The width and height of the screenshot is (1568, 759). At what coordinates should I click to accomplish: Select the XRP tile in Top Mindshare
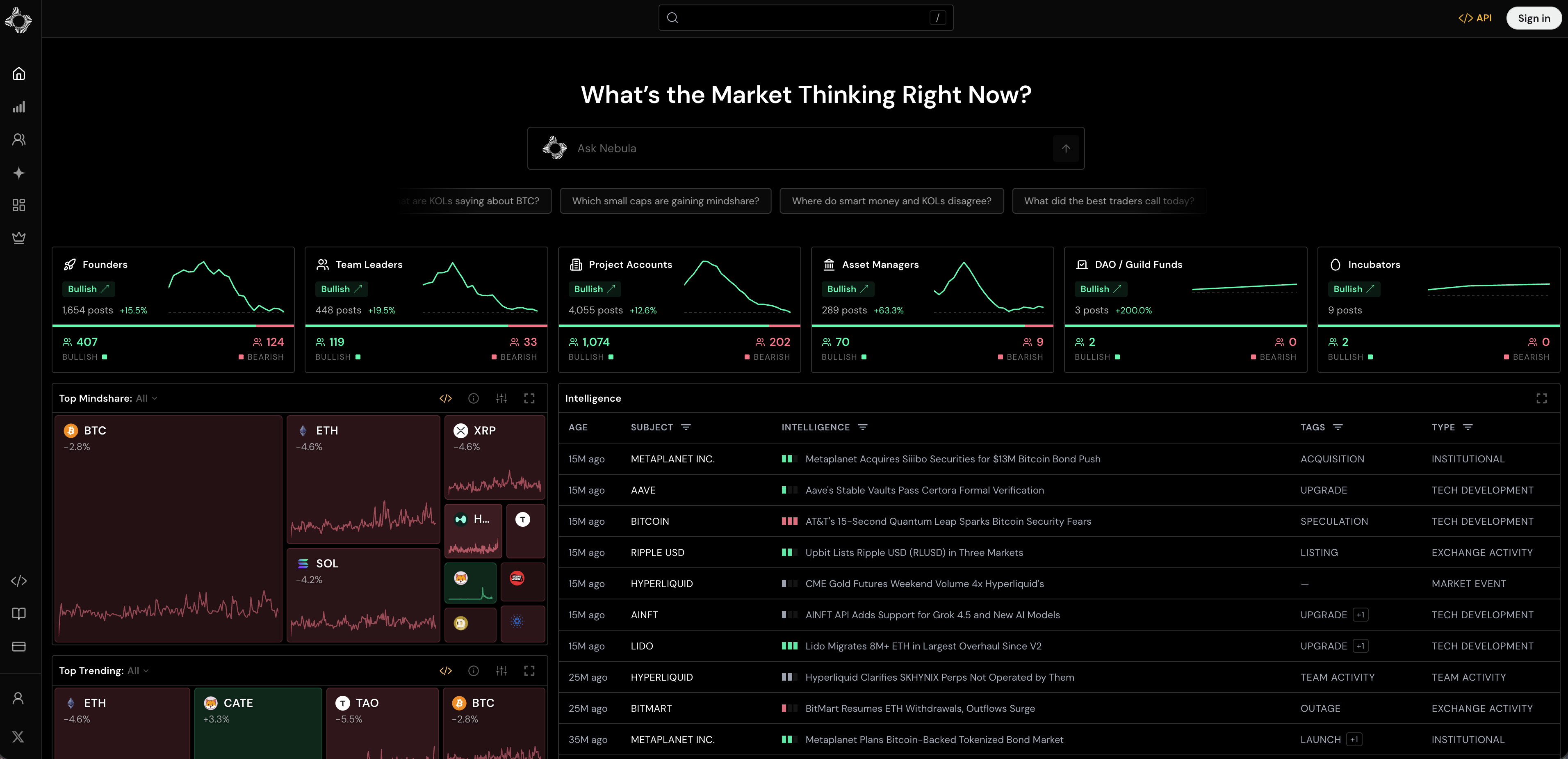pyautogui.click(x=495, y=457)
